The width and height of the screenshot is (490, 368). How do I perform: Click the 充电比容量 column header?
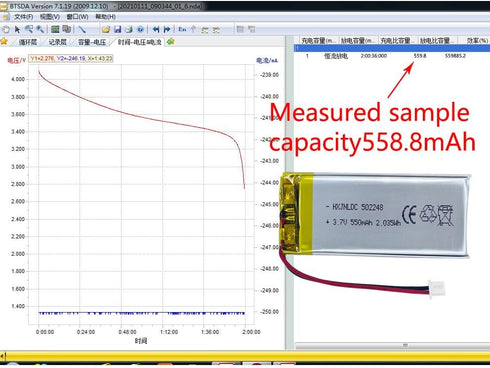398,40
